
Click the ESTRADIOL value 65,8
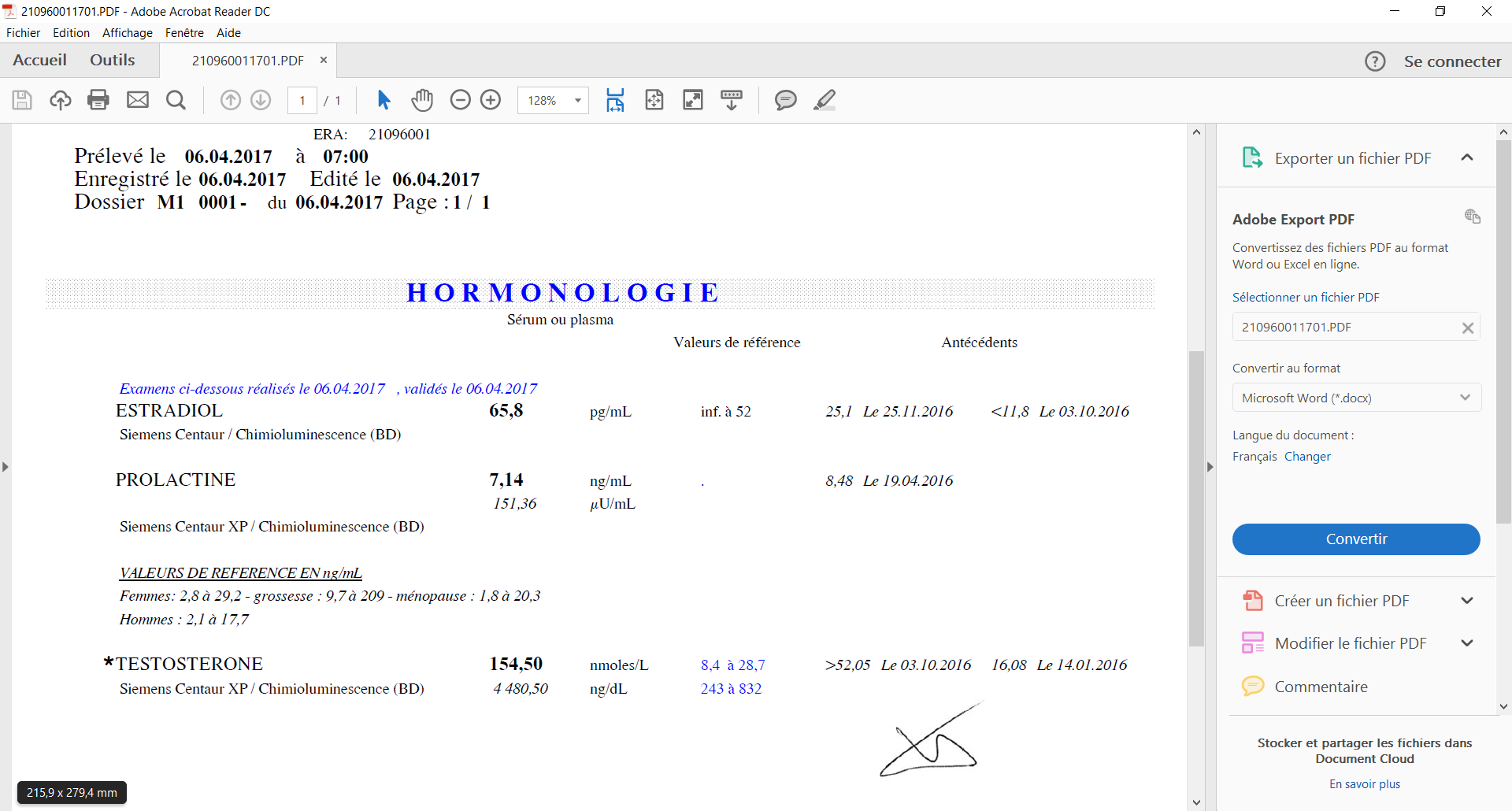[x=506, y=410]
